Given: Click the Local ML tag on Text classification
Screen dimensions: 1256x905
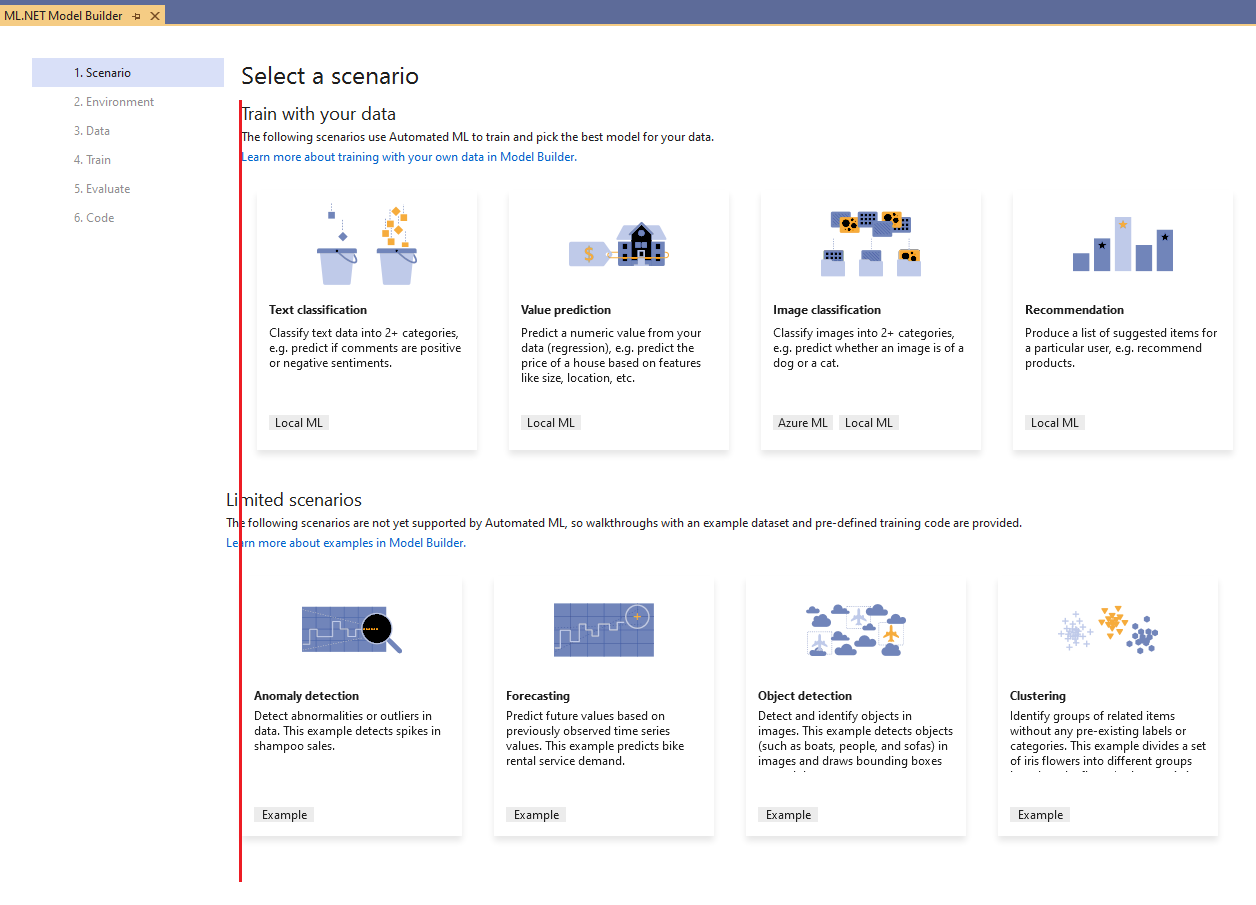Looking at the screenshot, I should pos(298,422).
